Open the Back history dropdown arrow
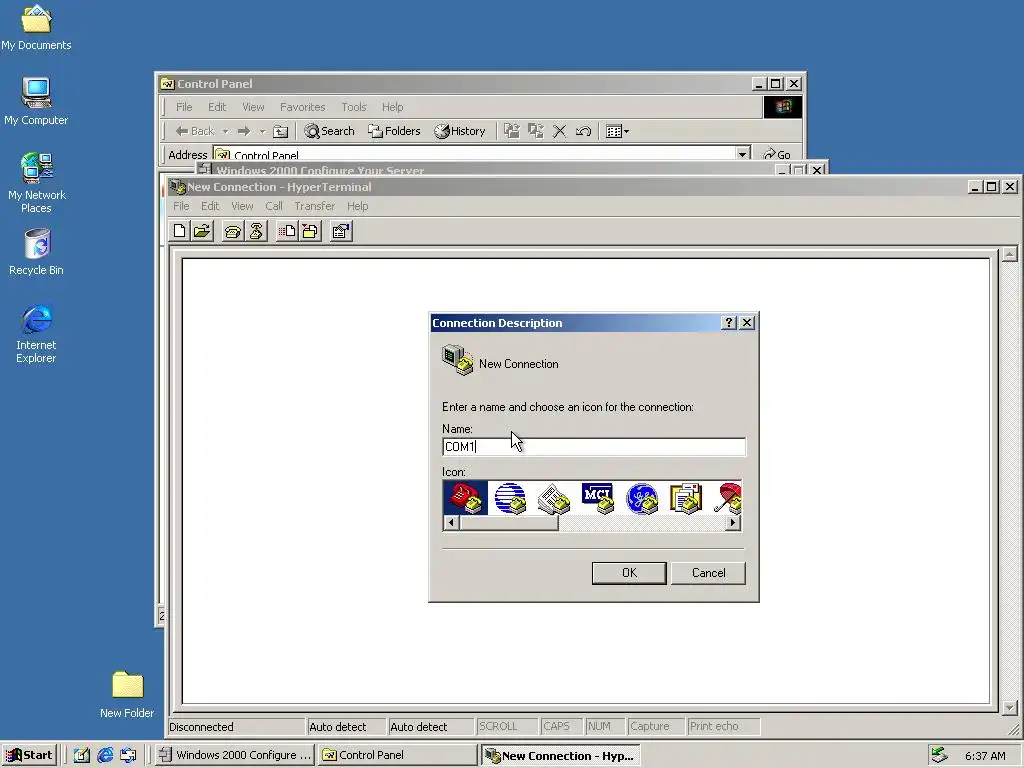This screenshot has width=1024, height=768. (225, 131)
